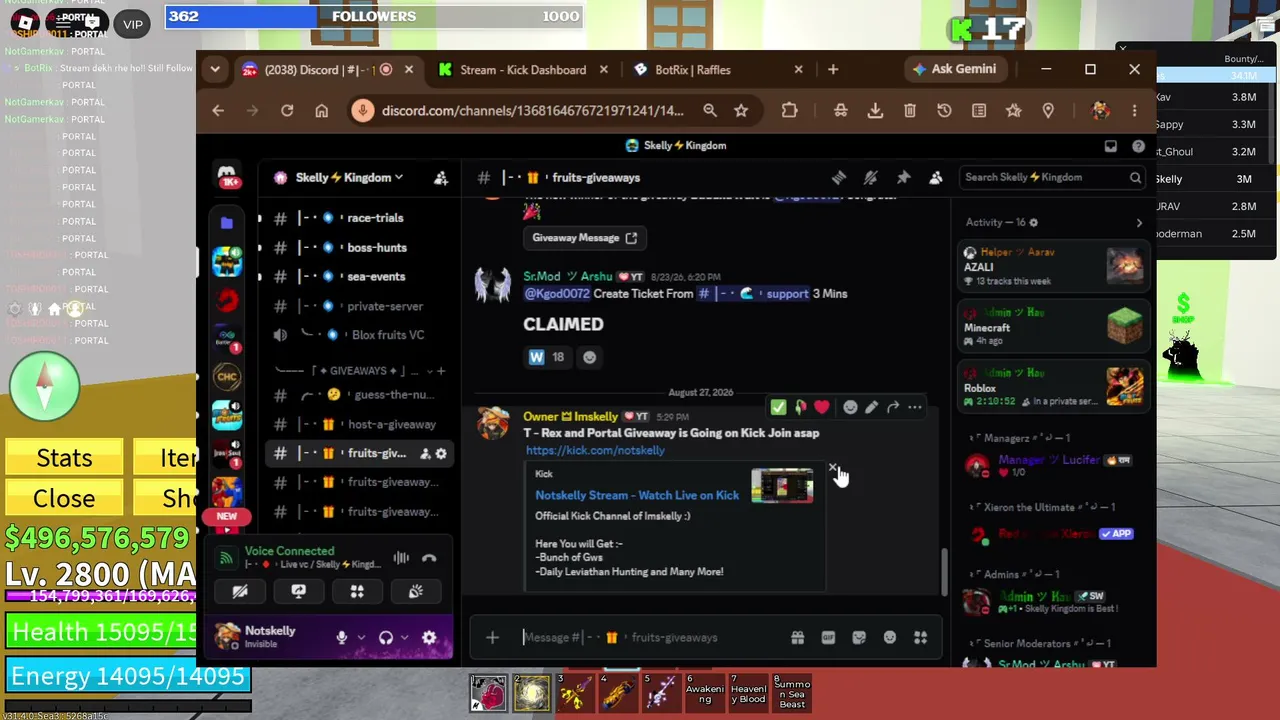Switch to Stream - Kick Dashboard tab
This screenshot has width=1280, height=720.
coord(522,70)
